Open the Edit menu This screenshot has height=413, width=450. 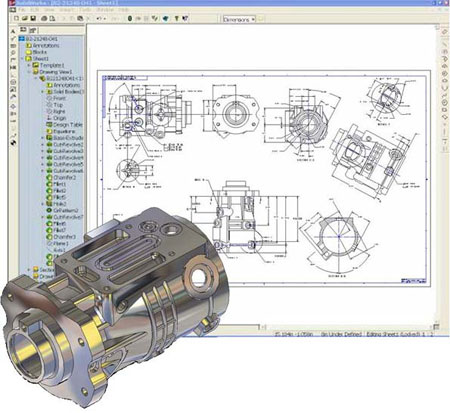click(34, 10)
